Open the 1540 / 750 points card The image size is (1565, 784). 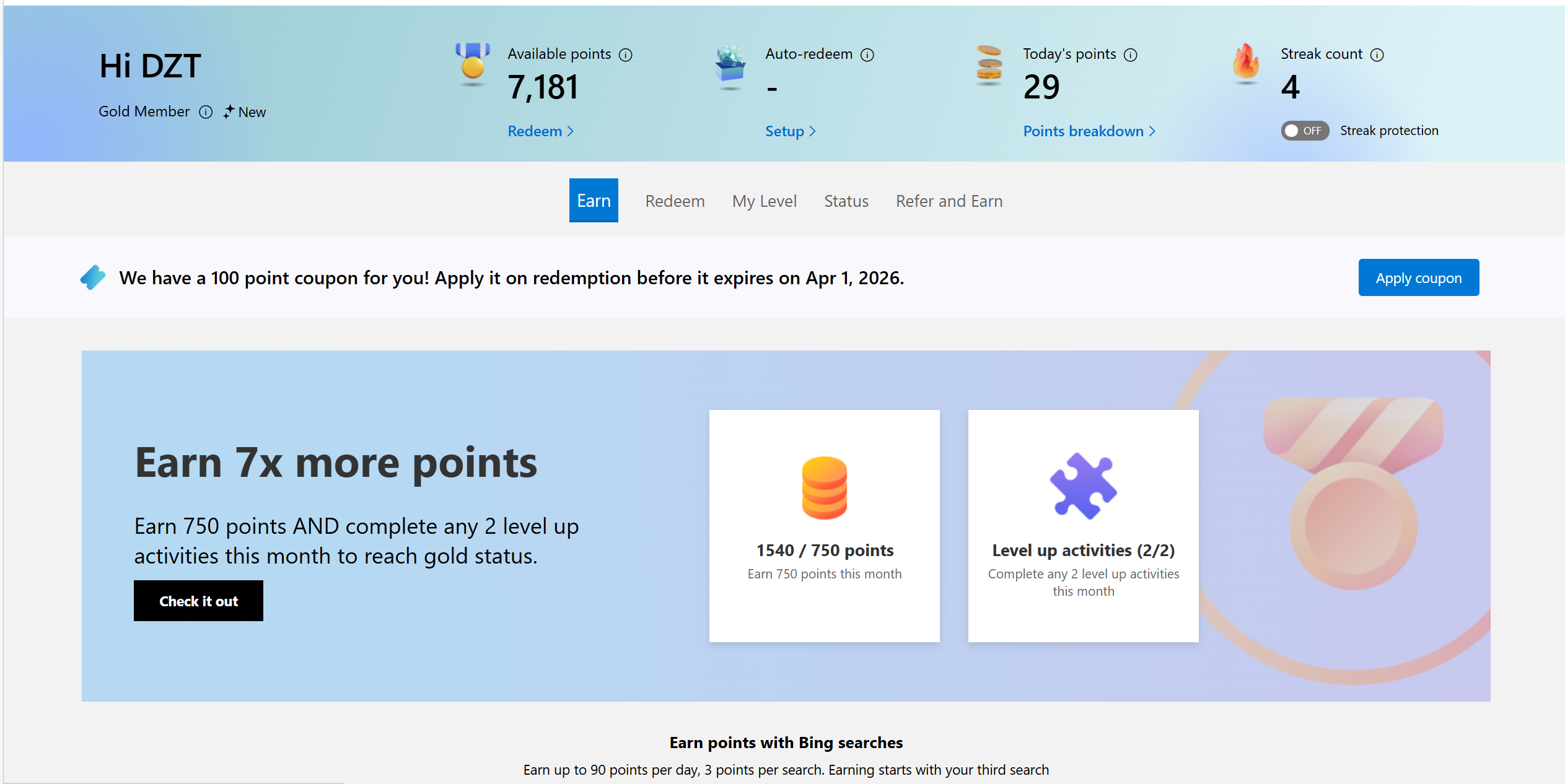(x=824, y=526)
